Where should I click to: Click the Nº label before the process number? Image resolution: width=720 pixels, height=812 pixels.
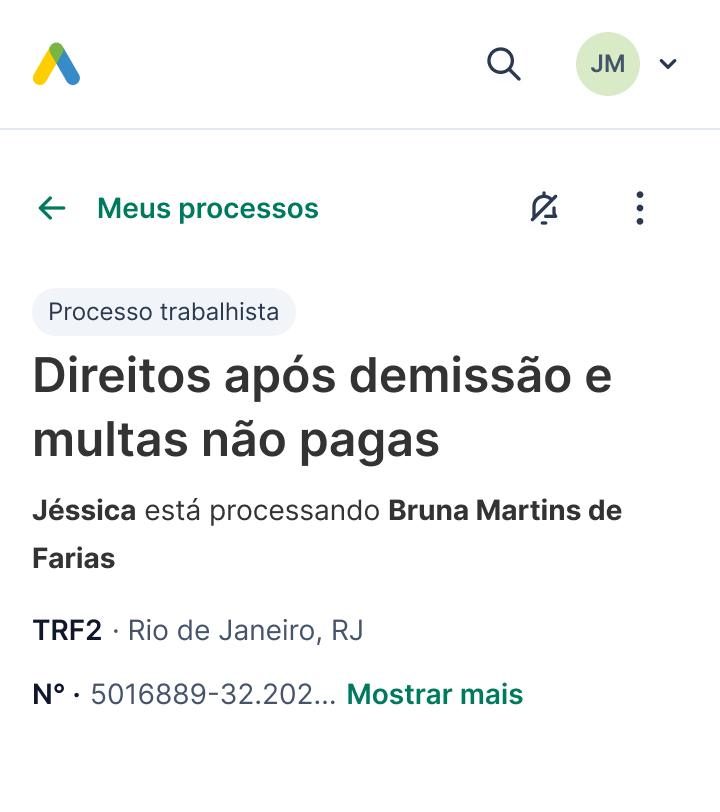49,694
